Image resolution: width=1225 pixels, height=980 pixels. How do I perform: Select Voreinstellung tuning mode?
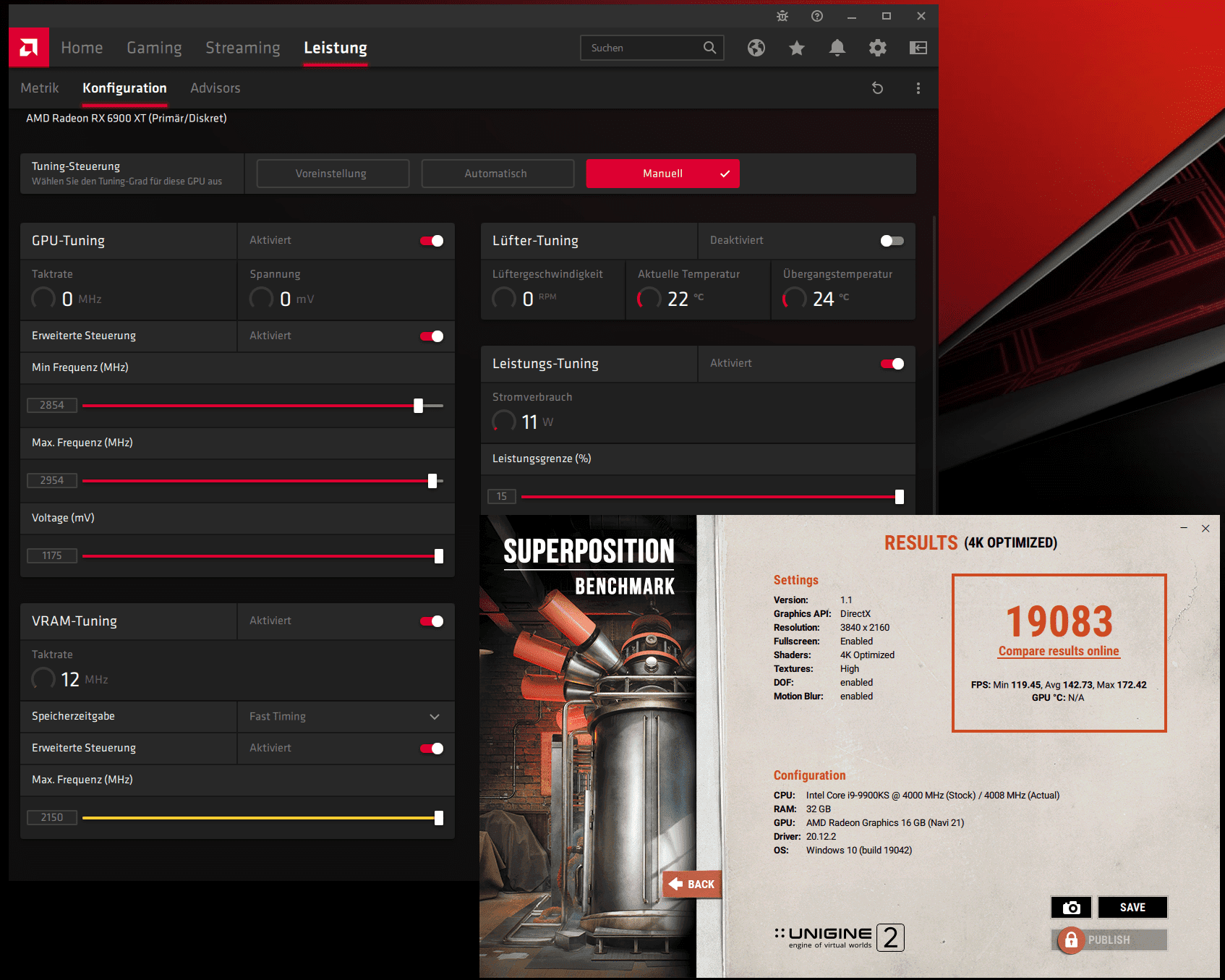pyautogui.click(x=333, y=174)
